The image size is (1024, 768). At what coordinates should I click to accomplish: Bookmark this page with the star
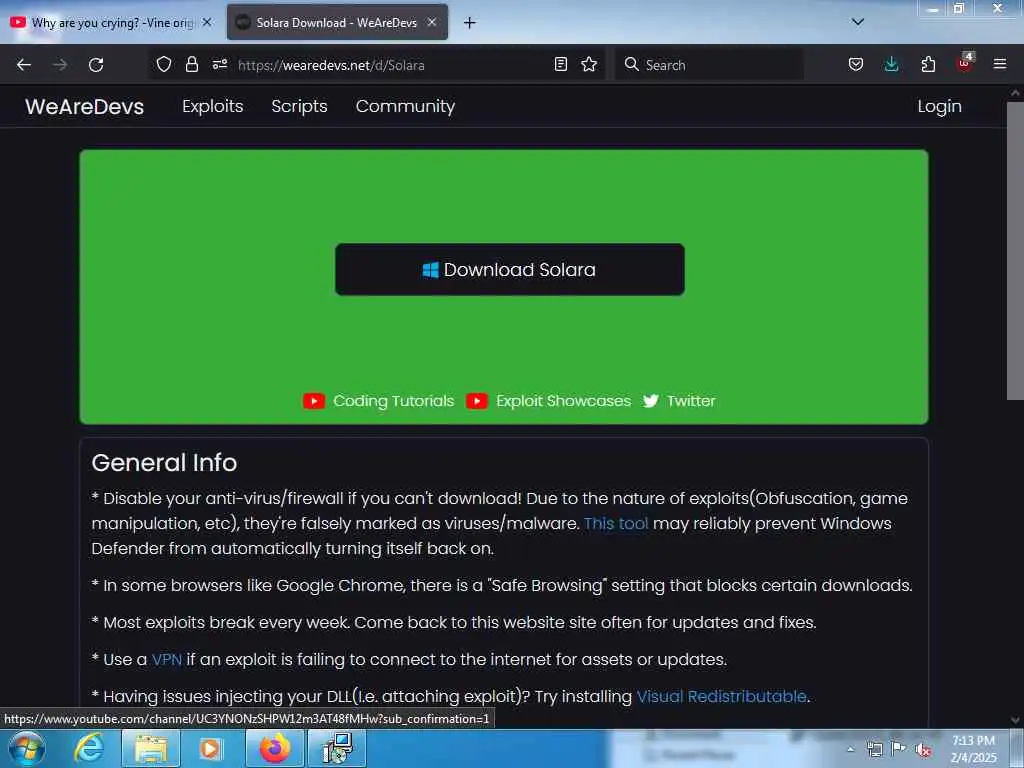589,65
